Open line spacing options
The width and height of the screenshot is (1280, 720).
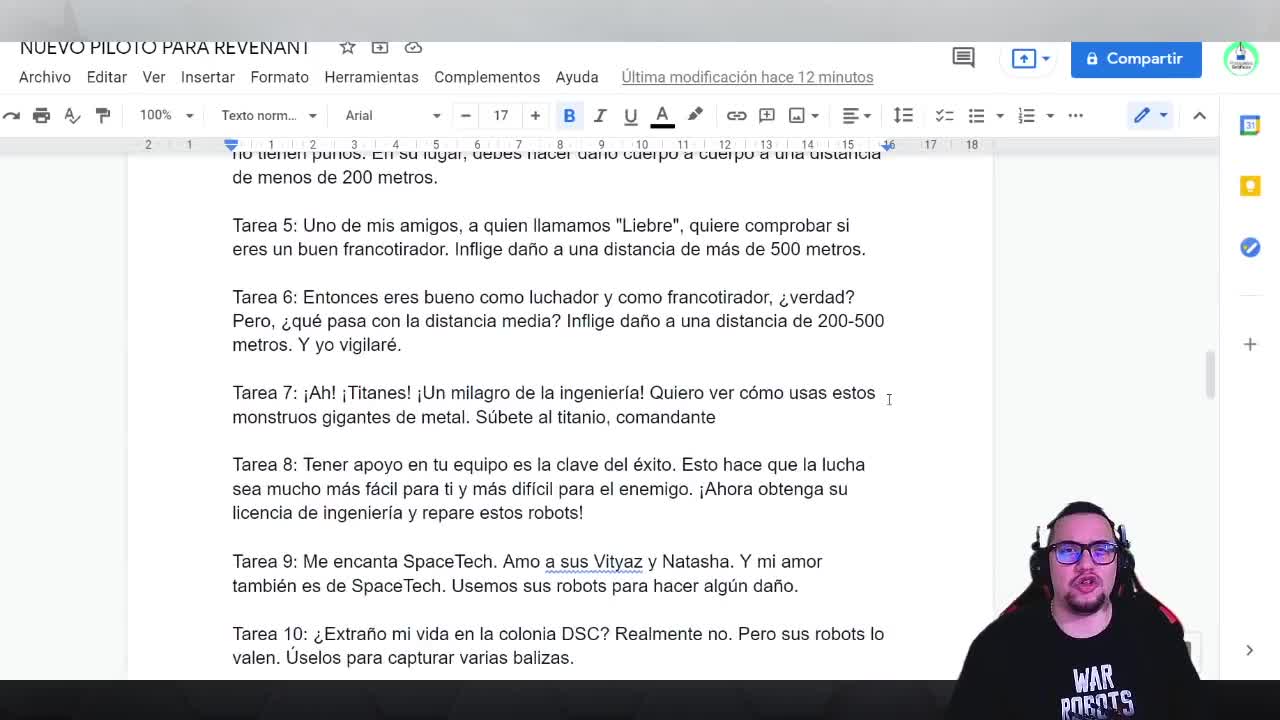point(903,116)
